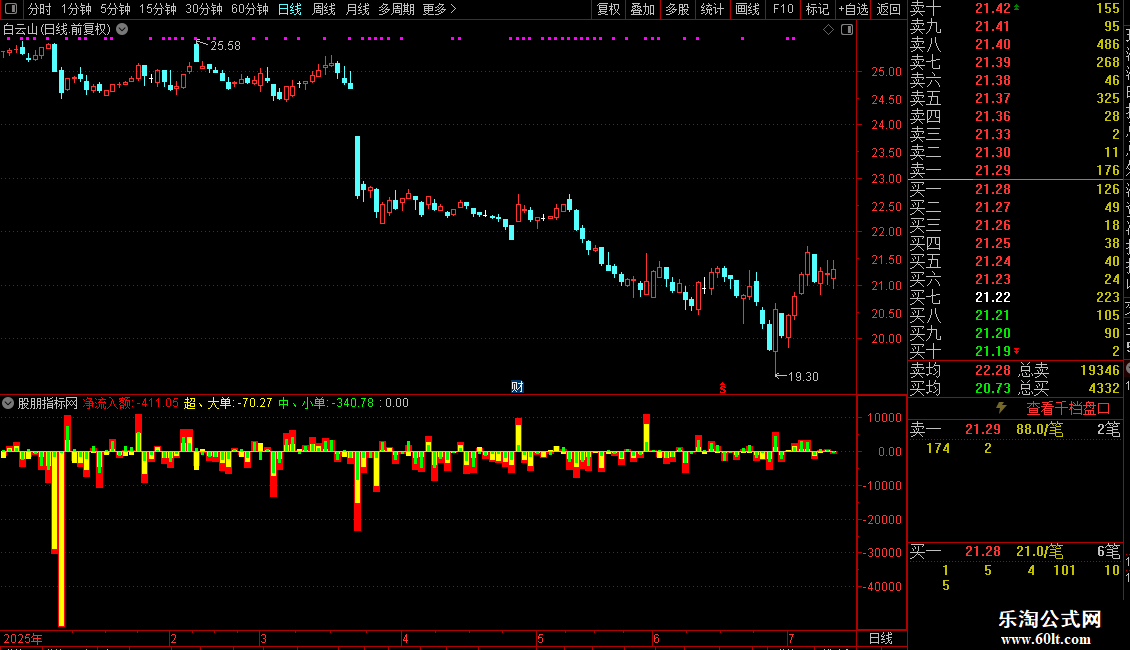1130x650 pixels.
Task: Click the 卖均 value 22.28
Action: [993, 370]
